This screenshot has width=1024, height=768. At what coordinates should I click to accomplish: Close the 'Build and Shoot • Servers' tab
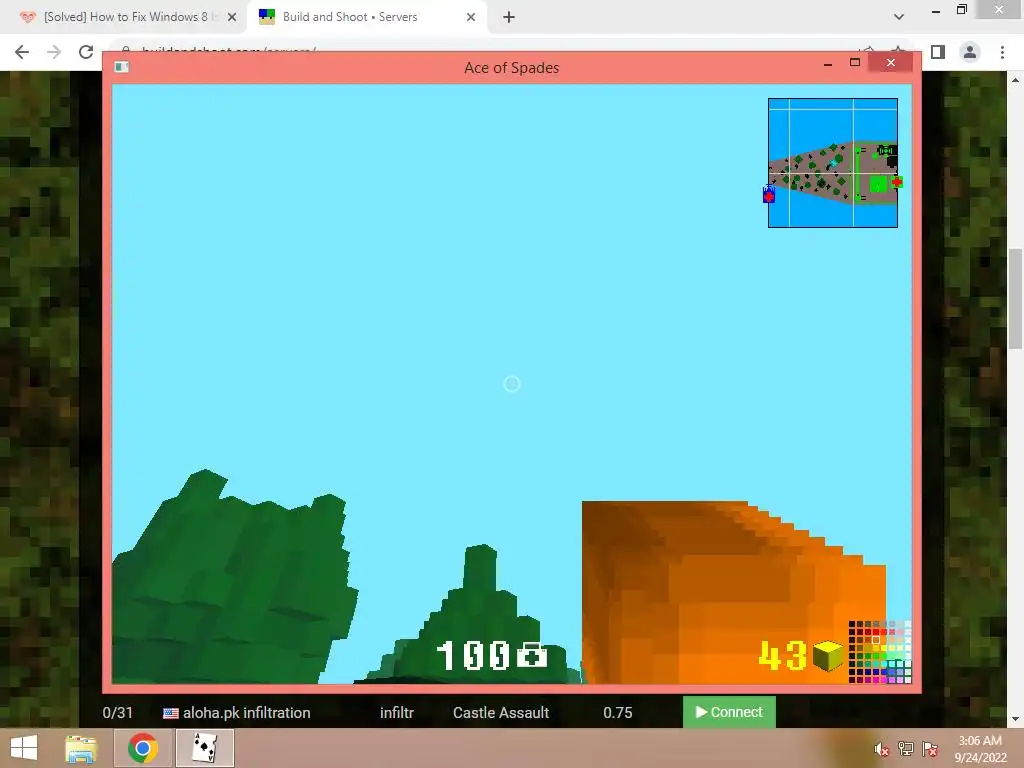(471, 17)
